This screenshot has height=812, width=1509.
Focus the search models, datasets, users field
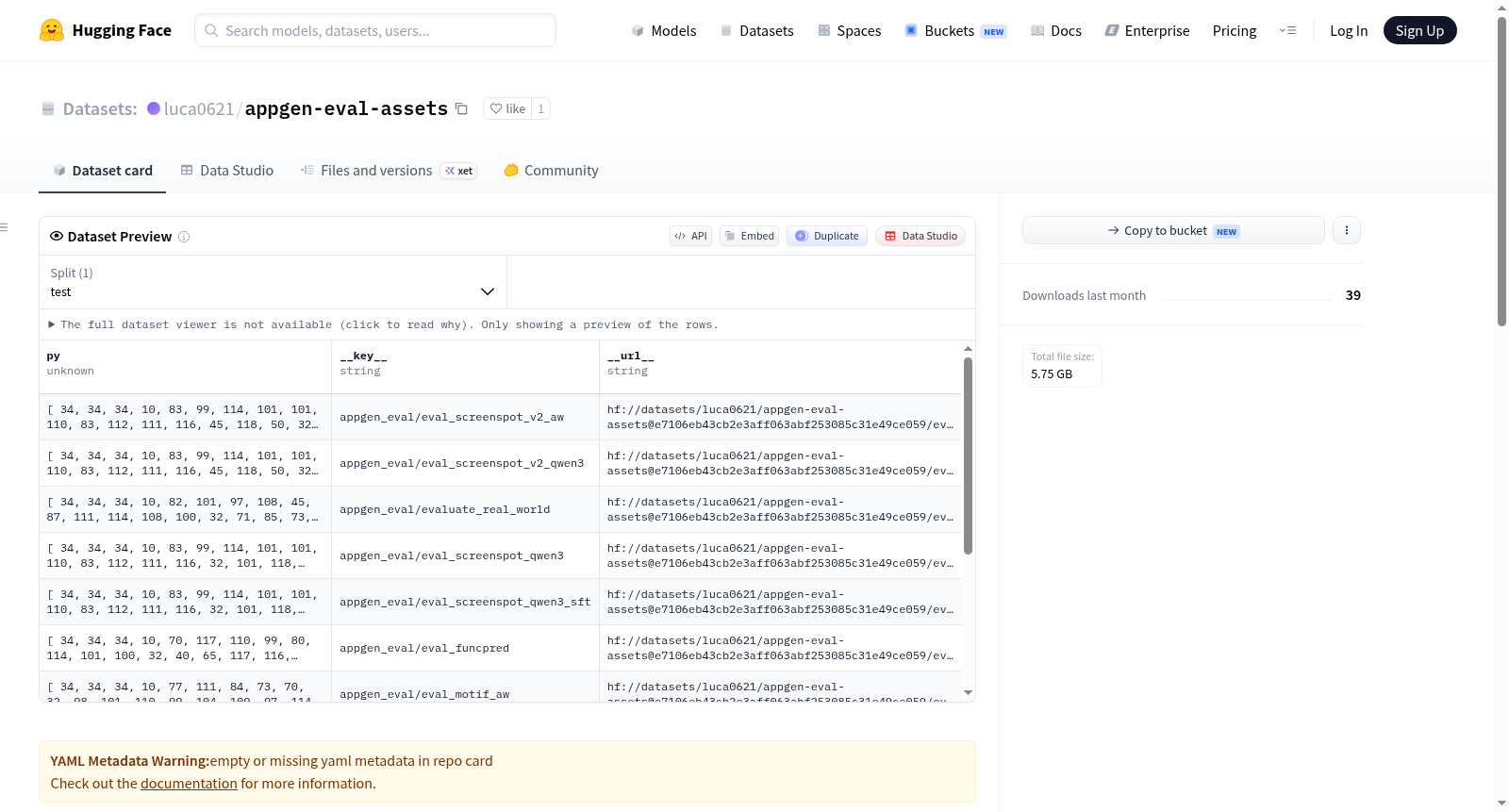tap(375, 30)
